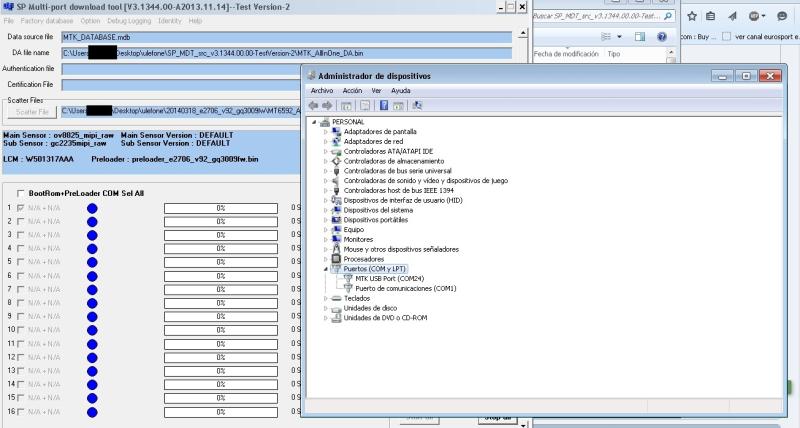Click the clipboard icon in browser toolbar
800x428 pixels.
point(710,16)
